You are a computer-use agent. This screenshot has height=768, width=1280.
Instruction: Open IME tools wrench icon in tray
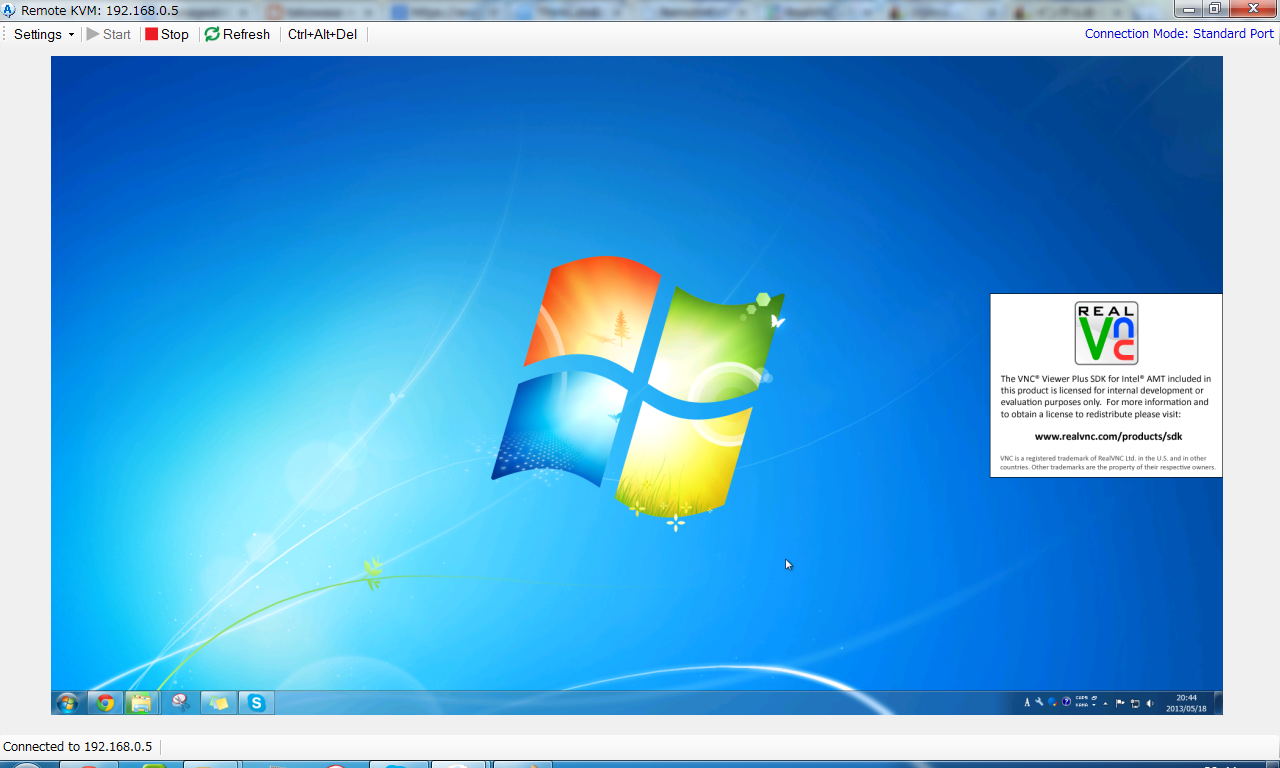(1040, 703)
